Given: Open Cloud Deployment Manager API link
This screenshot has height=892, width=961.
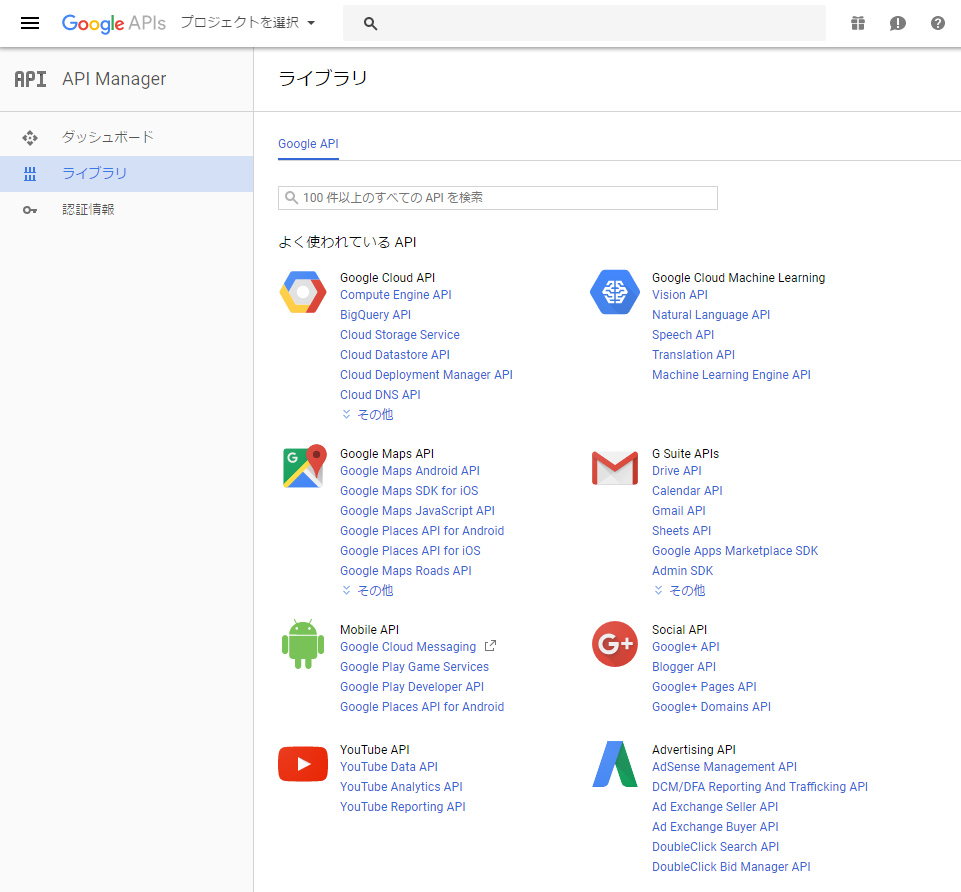Looking at the screenshot, I should [427, 375].
